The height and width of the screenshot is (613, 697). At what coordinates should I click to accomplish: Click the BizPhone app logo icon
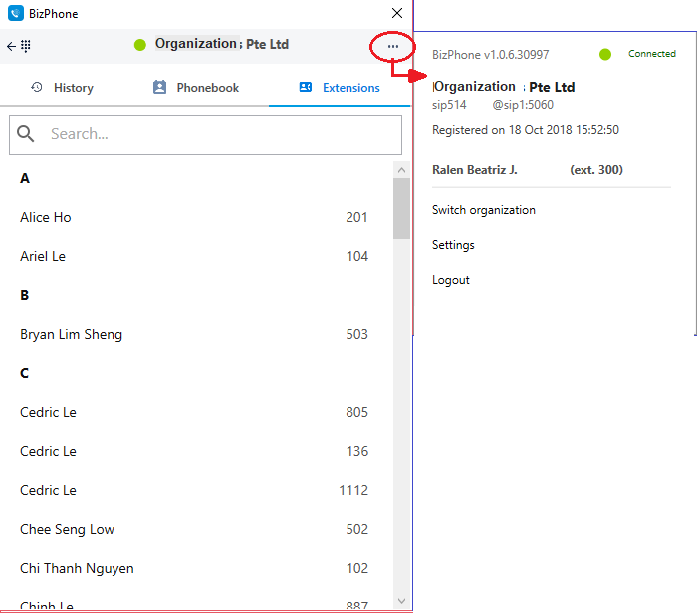click(16, 13)
